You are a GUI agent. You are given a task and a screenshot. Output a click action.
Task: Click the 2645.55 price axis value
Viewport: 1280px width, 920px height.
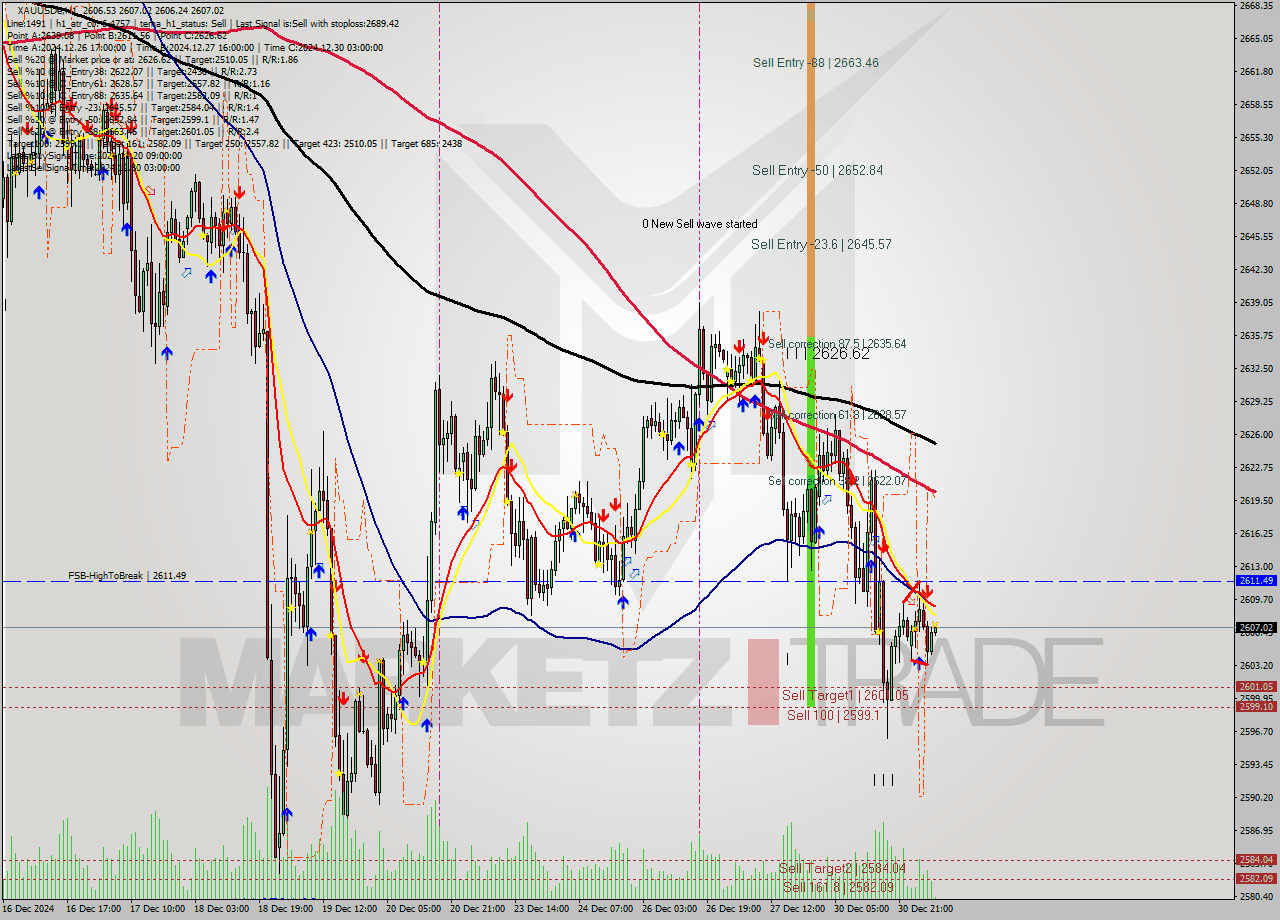[x=1255, y=236]
